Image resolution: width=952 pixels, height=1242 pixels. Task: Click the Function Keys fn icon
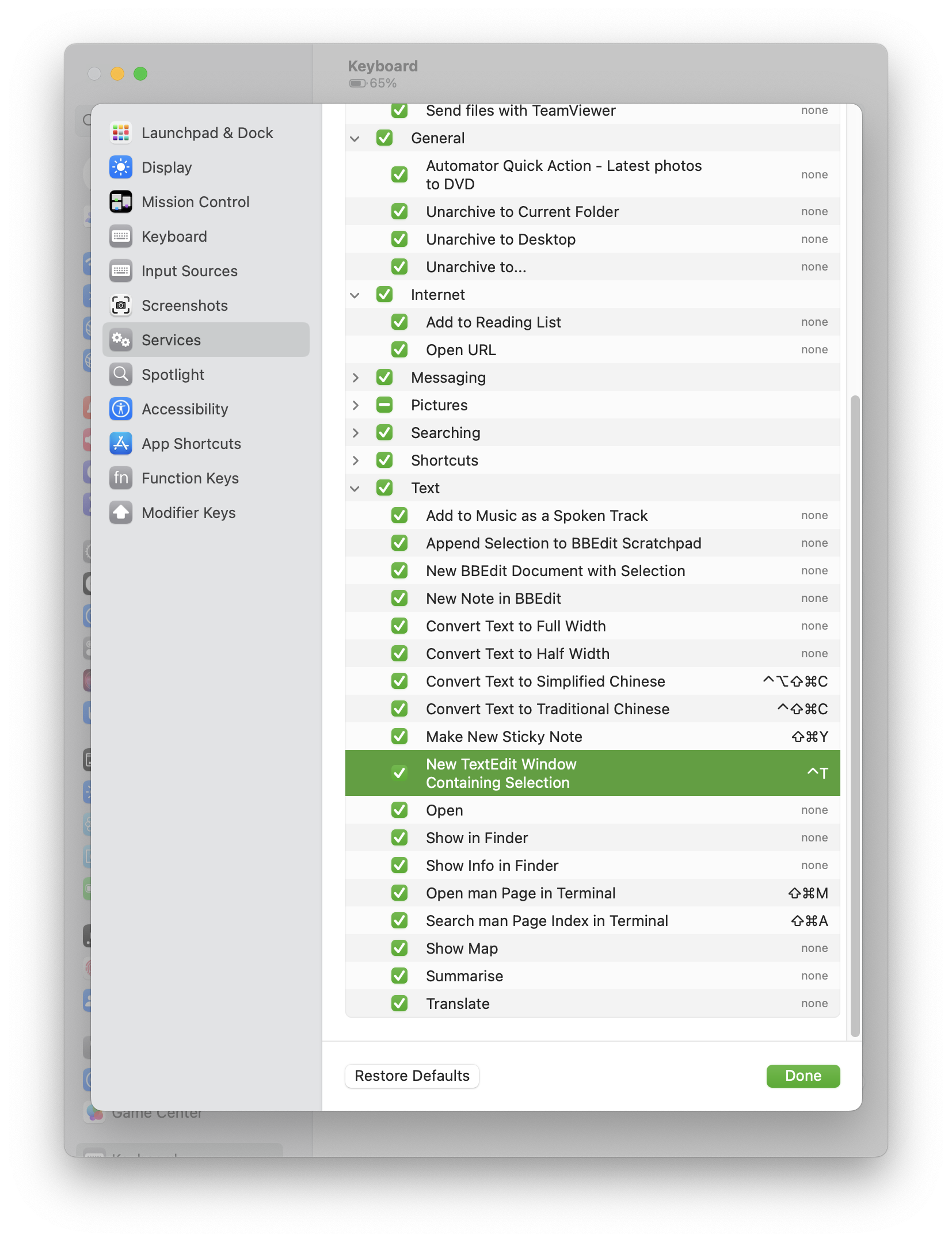point(121,478)
